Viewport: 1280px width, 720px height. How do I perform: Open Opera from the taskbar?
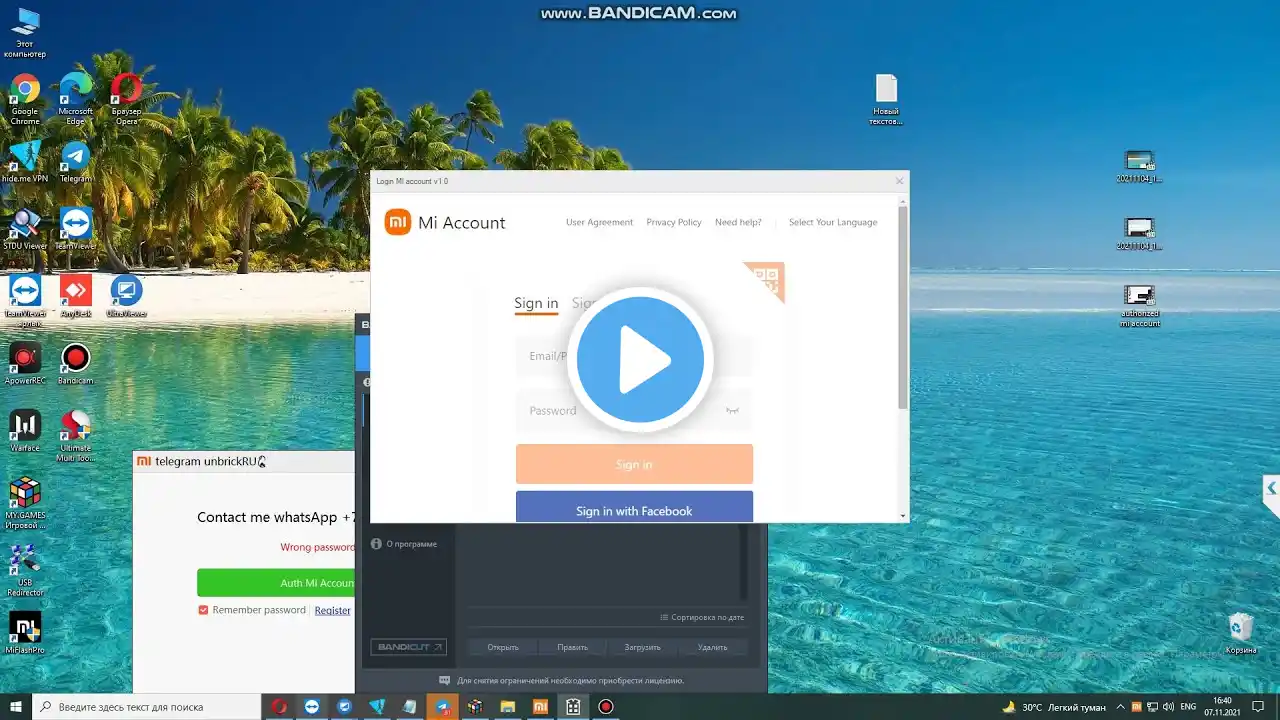coord(279,706)
